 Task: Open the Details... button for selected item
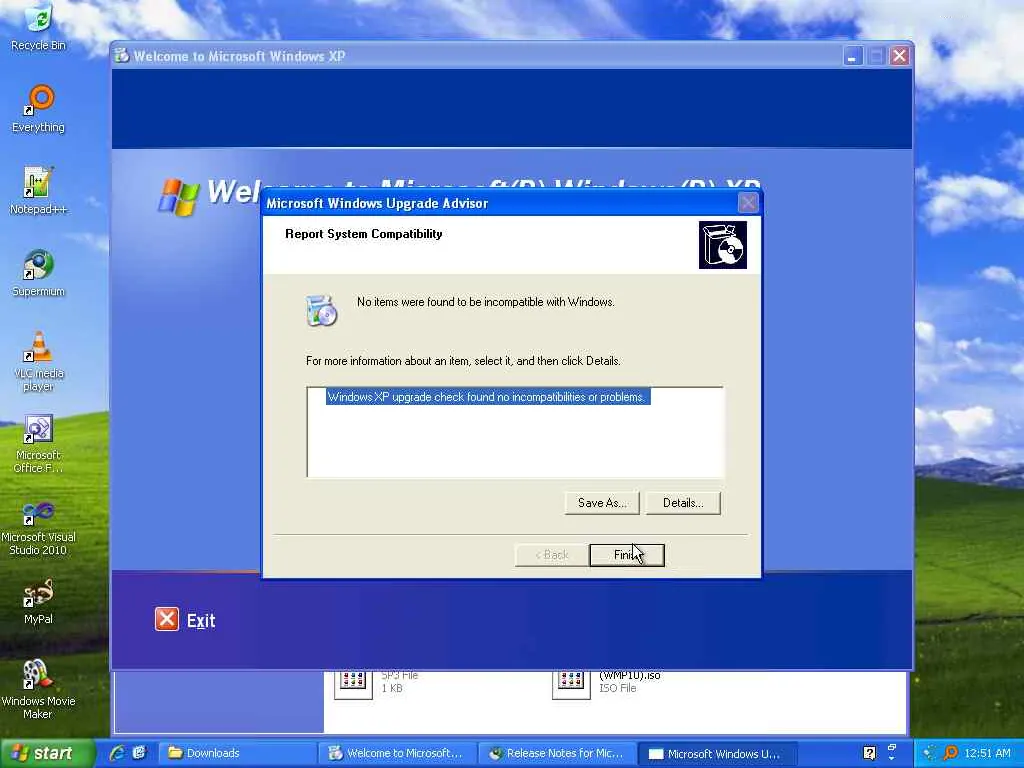click(683, 503)
